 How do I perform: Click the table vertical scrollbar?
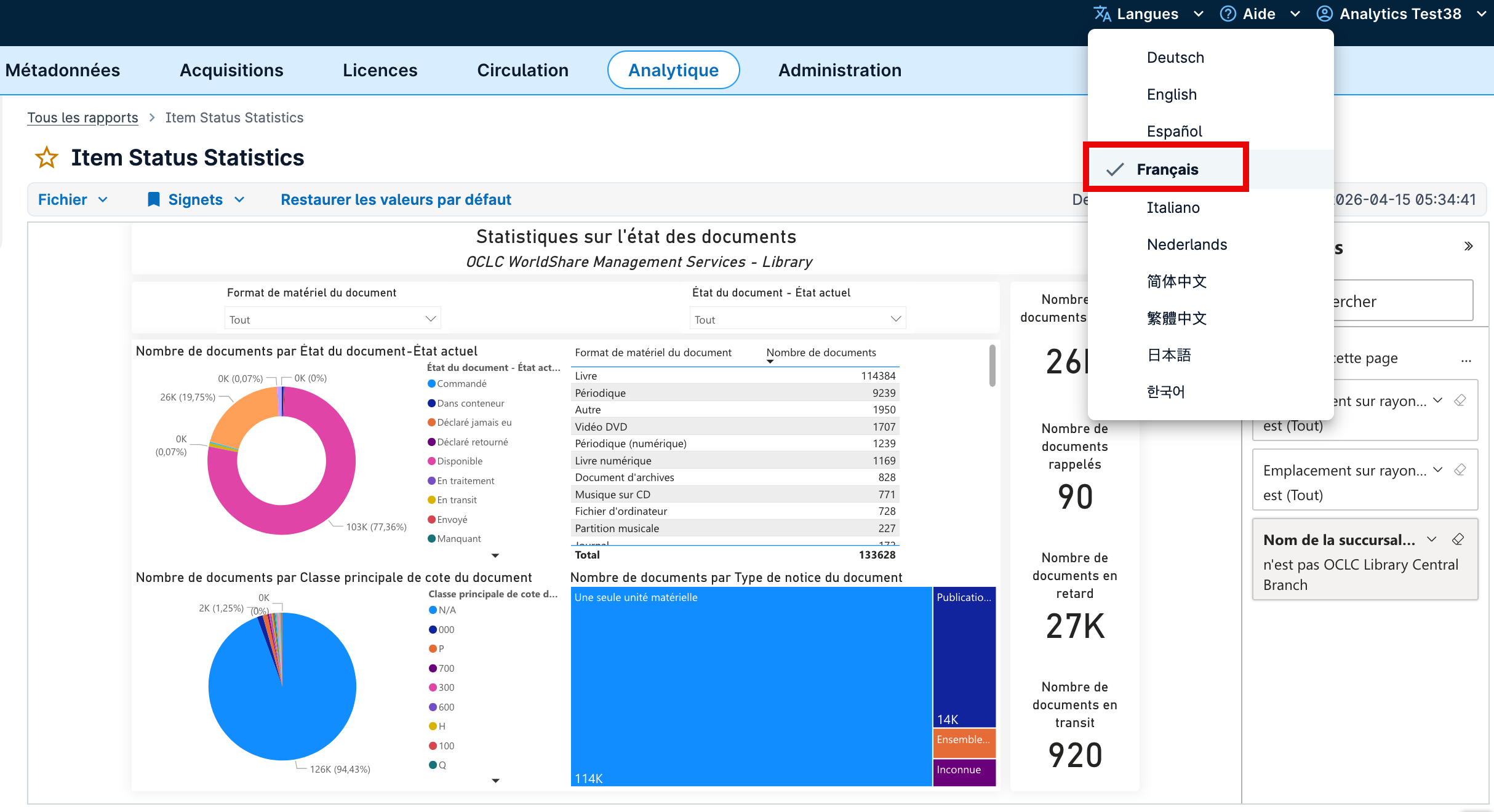tap(992, 366)
